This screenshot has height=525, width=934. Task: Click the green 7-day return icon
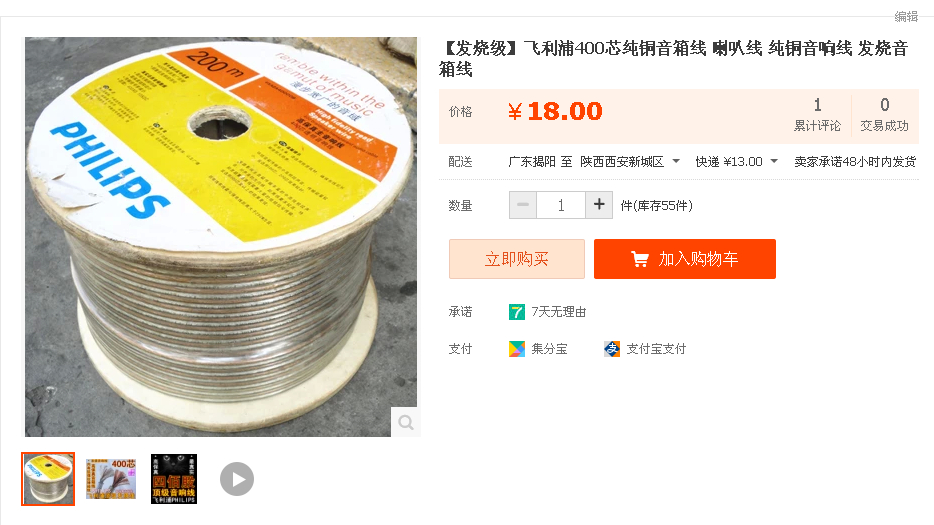(x=516, y=312)
